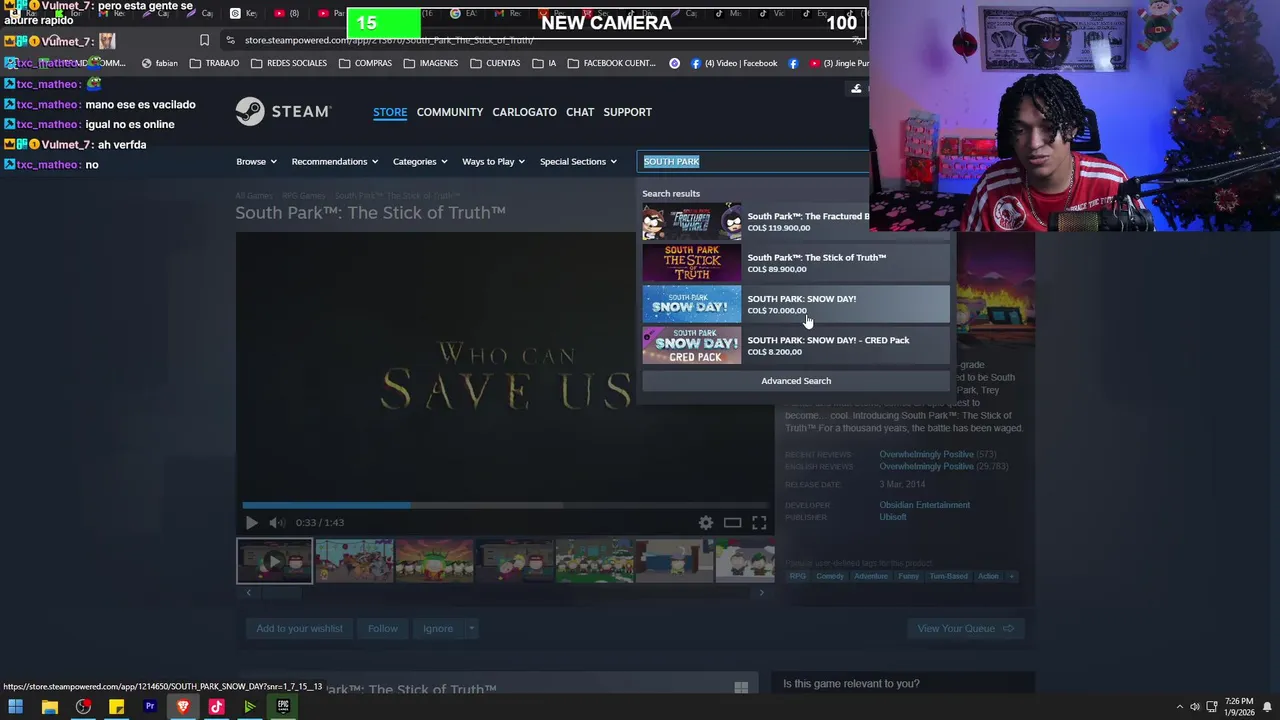Go to the STORE tab
The width and height of the screenshot is (1280, 720).
point(390,112)
